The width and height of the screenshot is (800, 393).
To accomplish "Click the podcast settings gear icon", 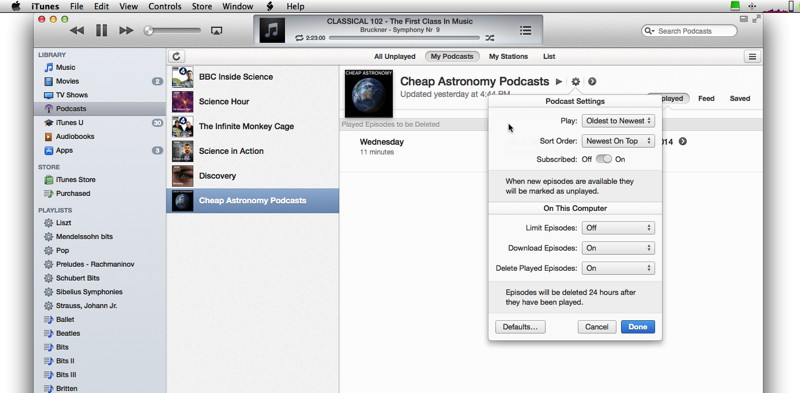I will (x=576, y=82).
